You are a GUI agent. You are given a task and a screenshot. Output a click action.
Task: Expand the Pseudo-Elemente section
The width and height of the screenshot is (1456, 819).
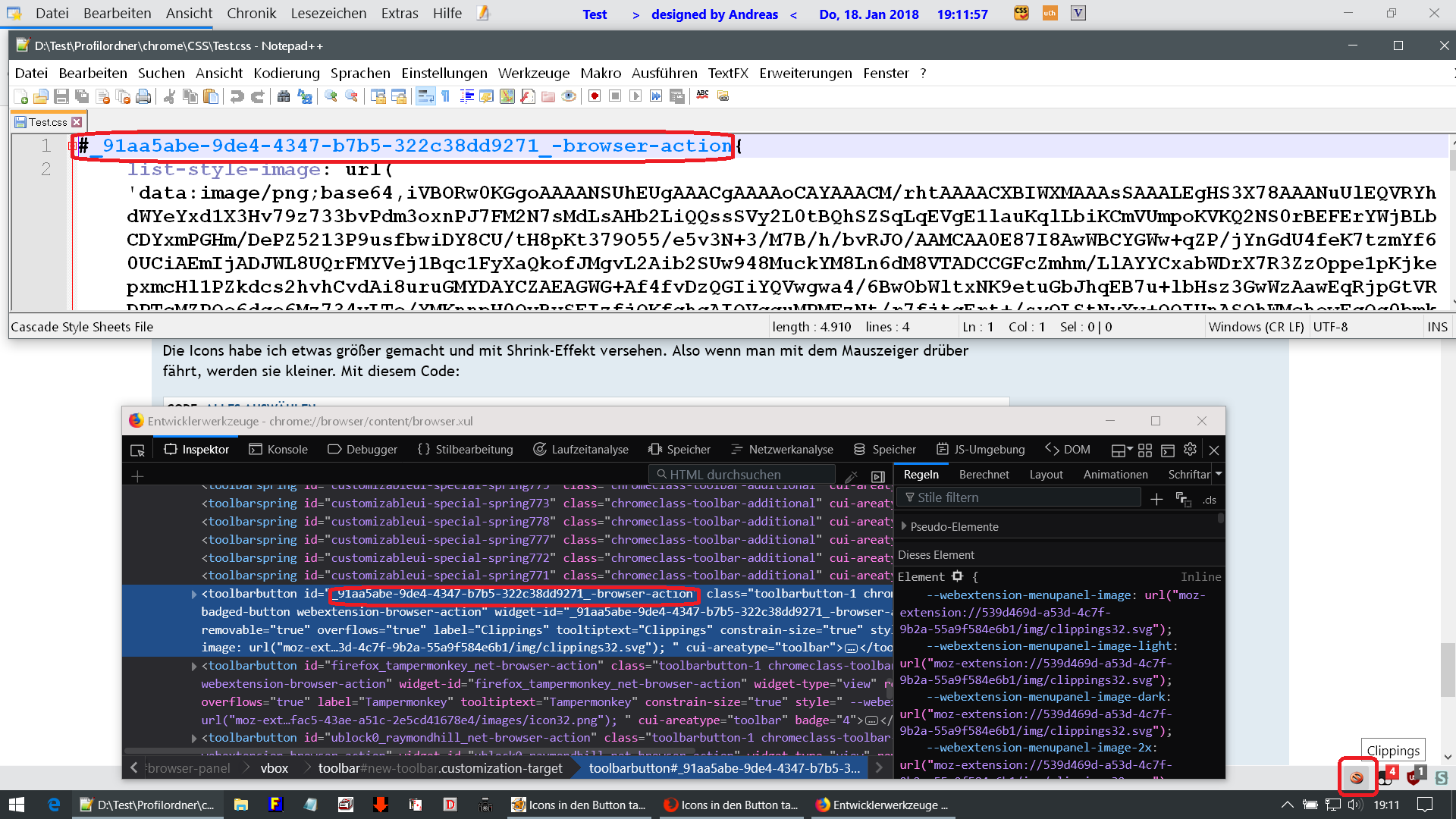pos(904,526)
